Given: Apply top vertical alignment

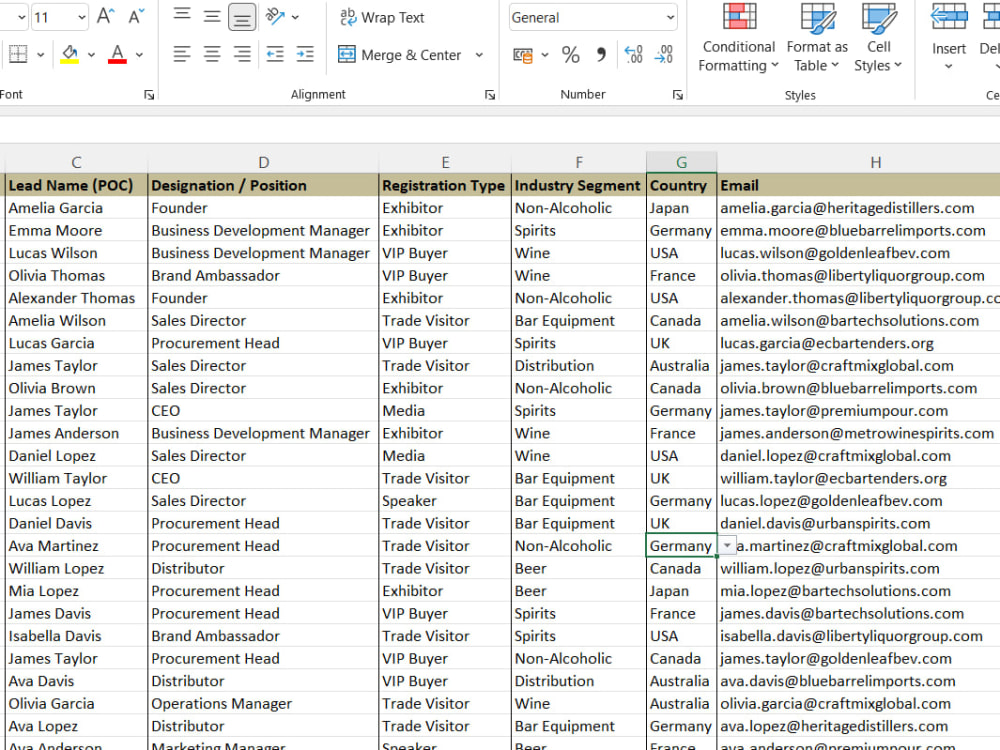Looking at the screenshot, I should tap(182, 17).
